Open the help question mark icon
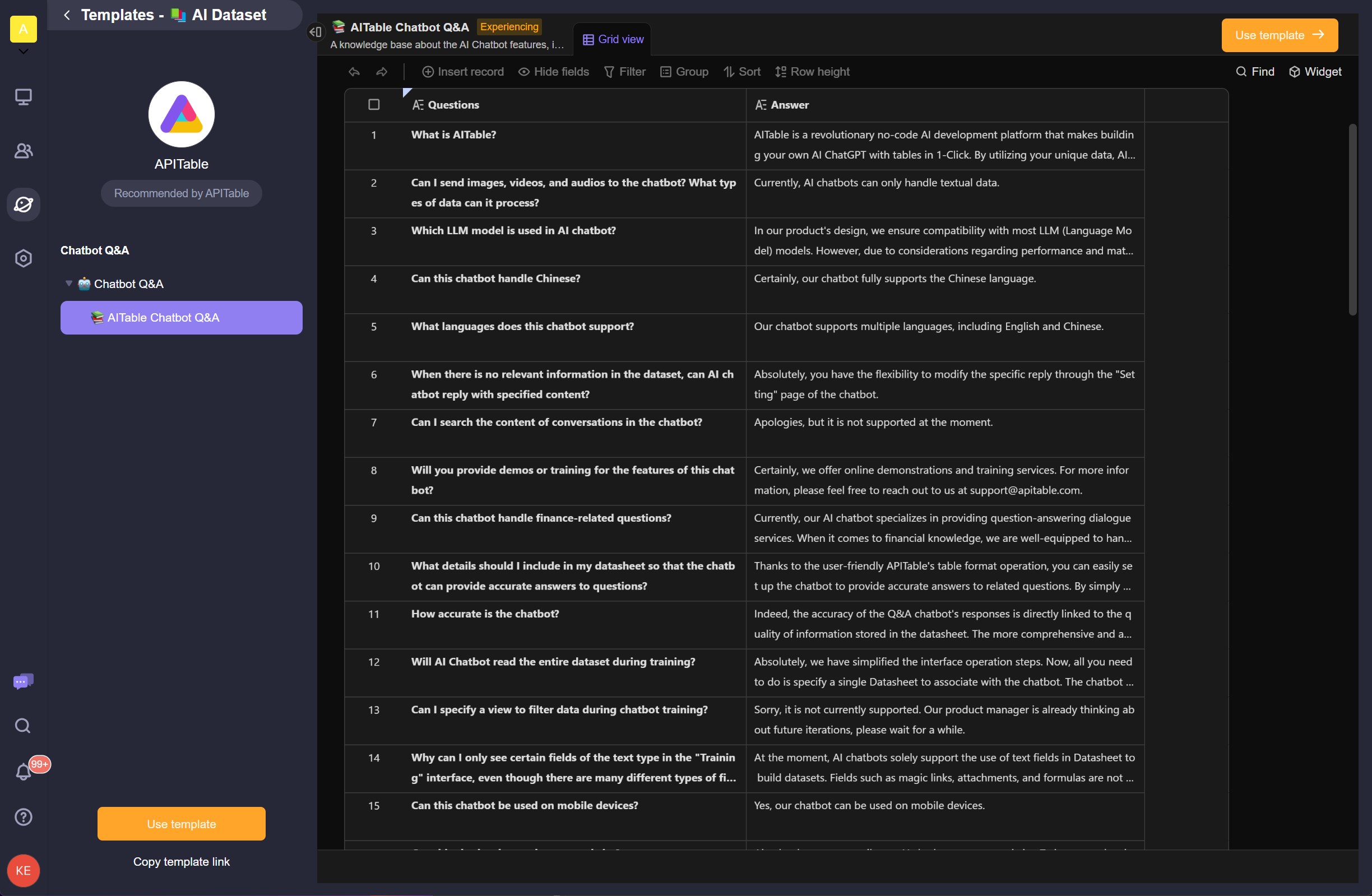1372x896 pixels. [24, 816]
